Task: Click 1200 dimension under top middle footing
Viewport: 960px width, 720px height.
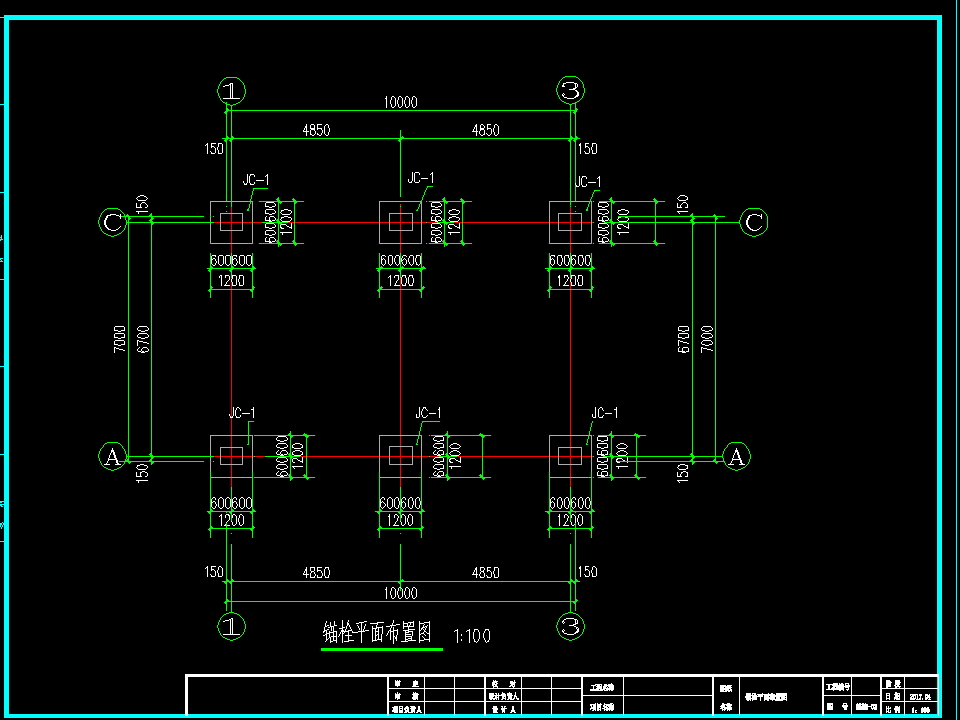Action: tap(400, 281)
